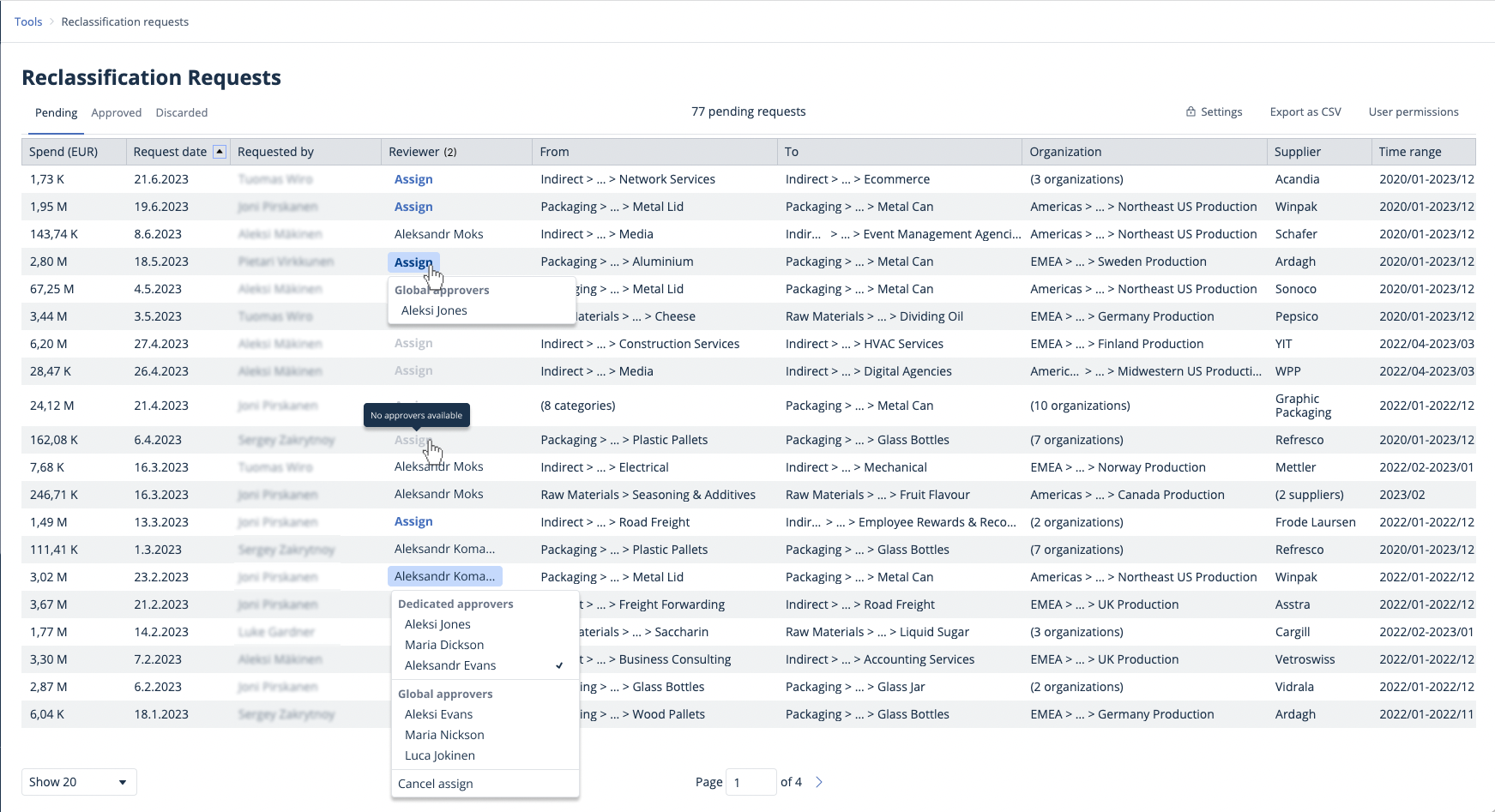1495x812 pixels.
Task: Select checked approver Aleksandr Evans
Action: coord(450,665)
